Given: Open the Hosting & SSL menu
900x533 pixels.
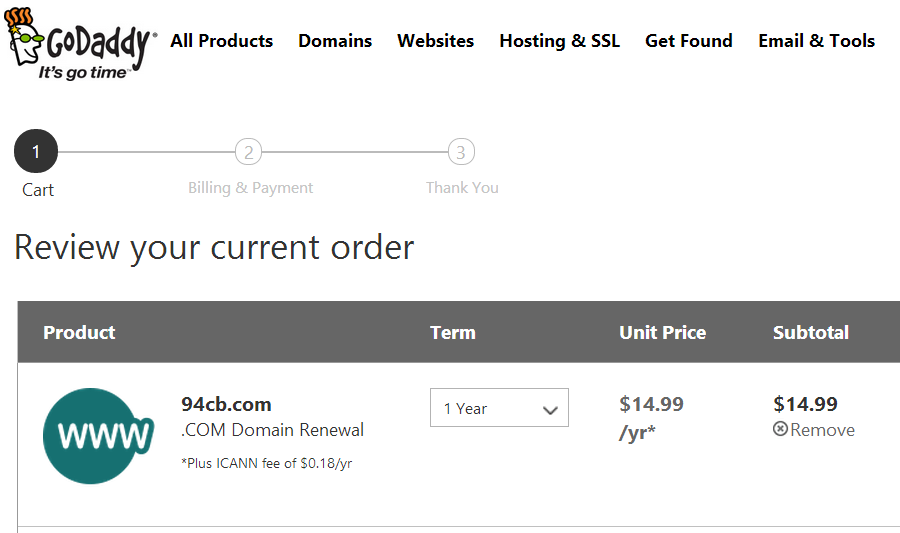Looking at the screenshot, I should [560, 41].
